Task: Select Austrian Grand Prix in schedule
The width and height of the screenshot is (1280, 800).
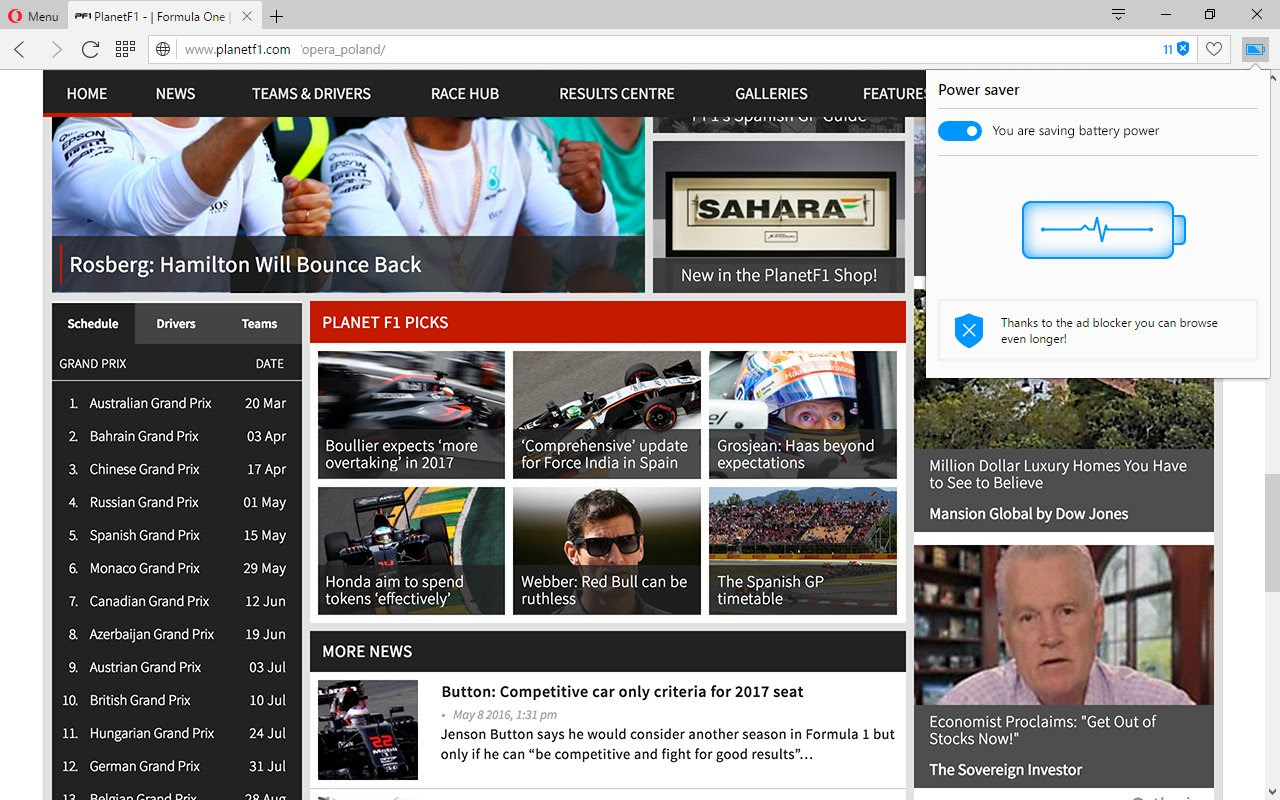Action: (x=177, y=667)
